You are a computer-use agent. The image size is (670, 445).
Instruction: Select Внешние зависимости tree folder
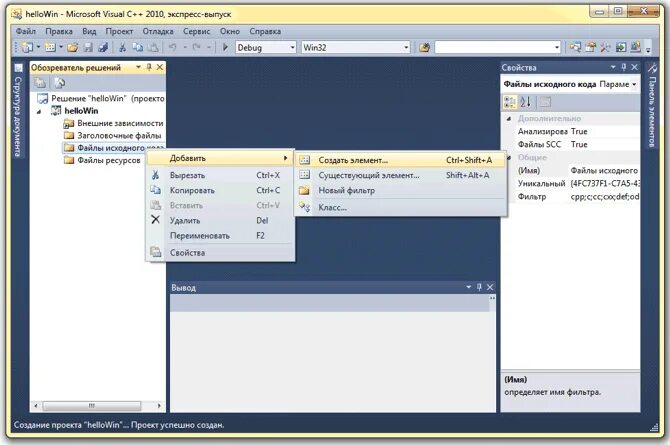coord(114,124)
